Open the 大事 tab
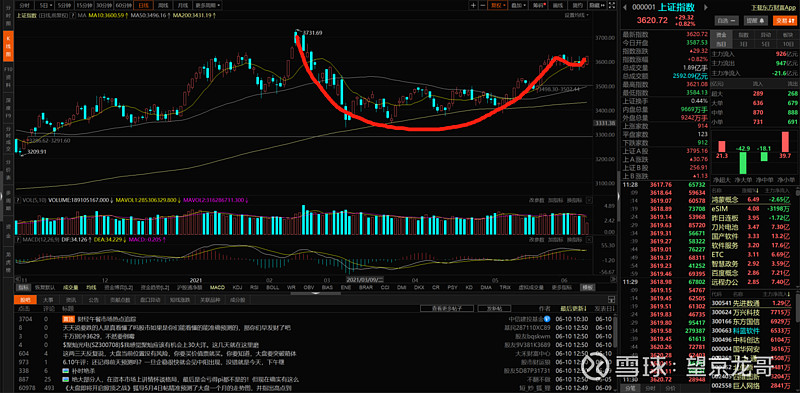The height and width of the screenshot is (393, 800). tap(48, 300)
